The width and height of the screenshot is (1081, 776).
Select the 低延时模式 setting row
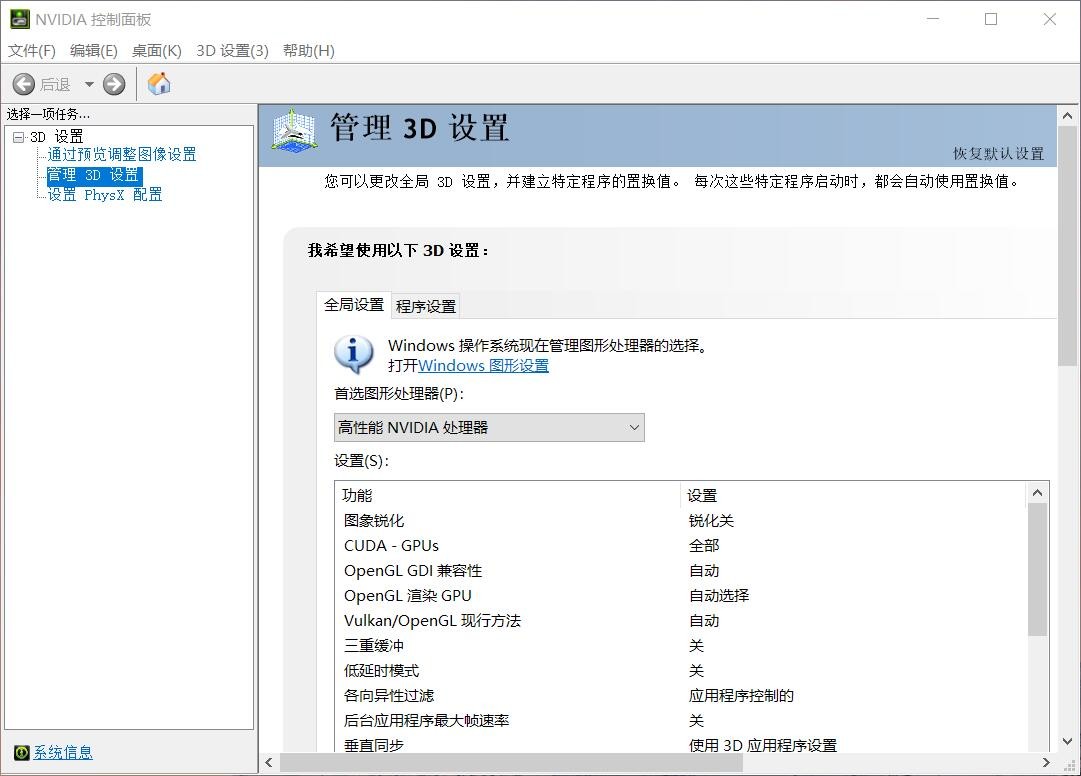tap(680, 671)
